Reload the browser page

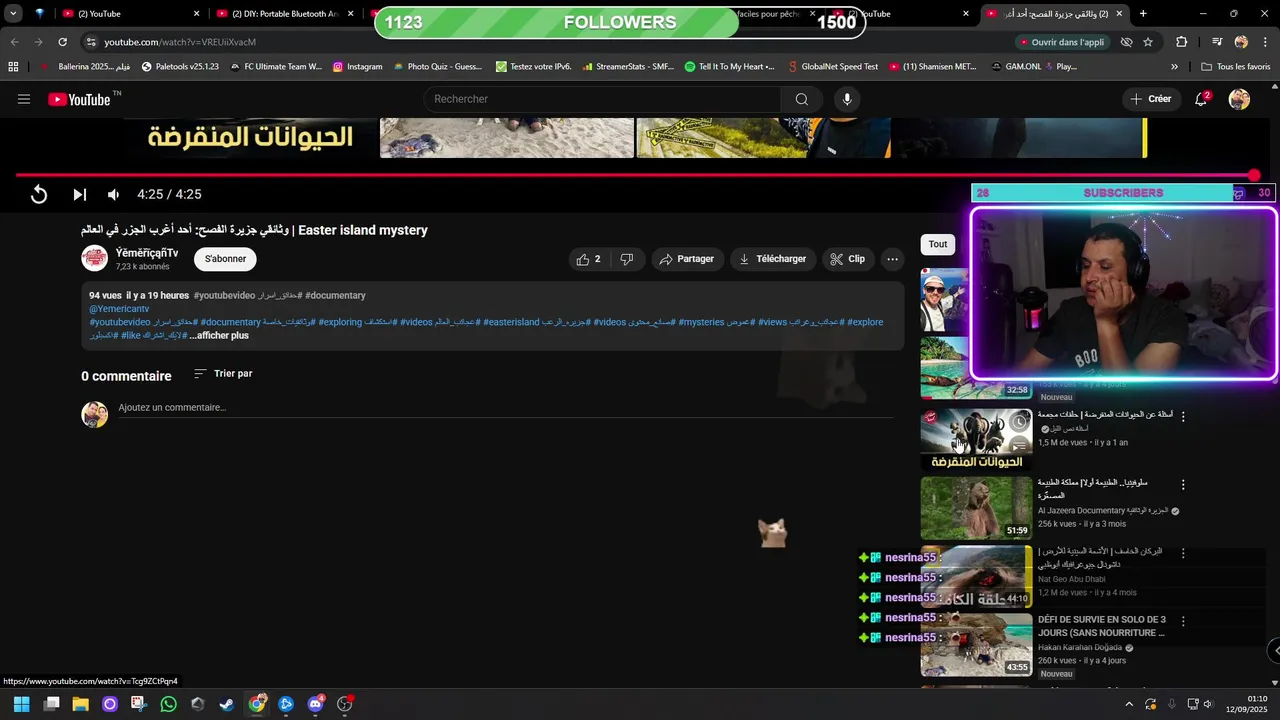62,42
